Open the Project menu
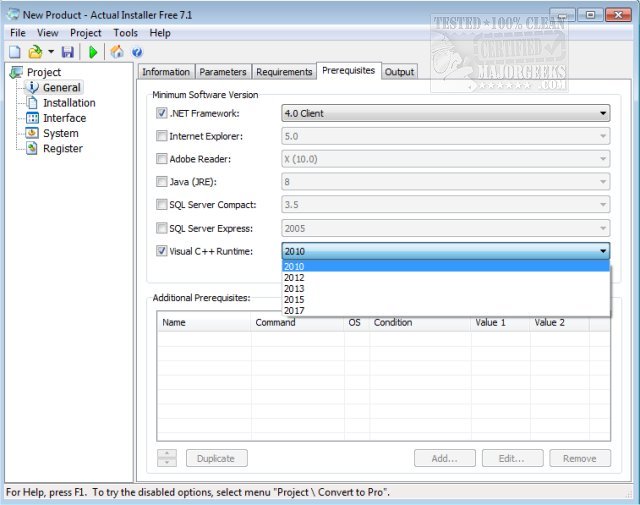 click(85, 33)
